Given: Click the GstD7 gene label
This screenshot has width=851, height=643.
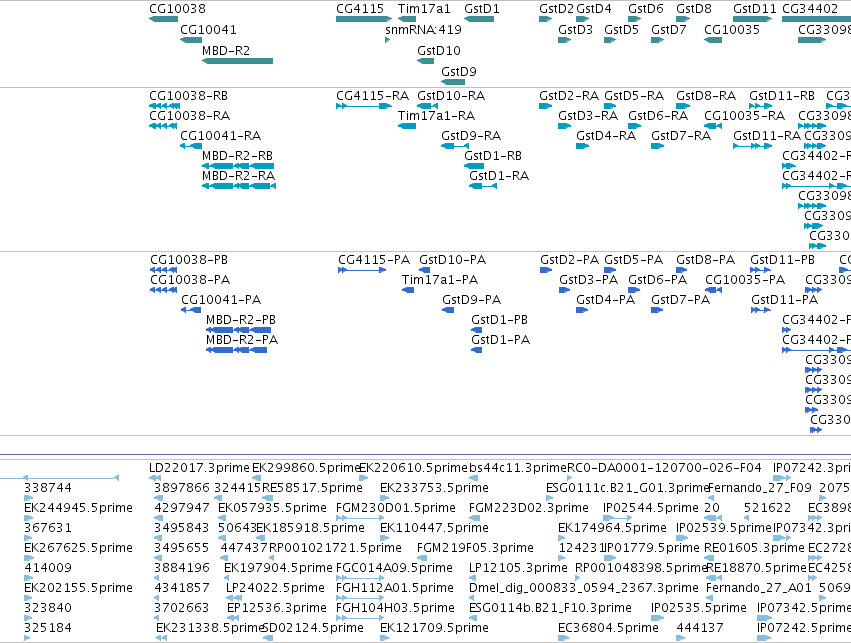Looking at the screenshot, I should pyautogui.click(x=669, y=30).
